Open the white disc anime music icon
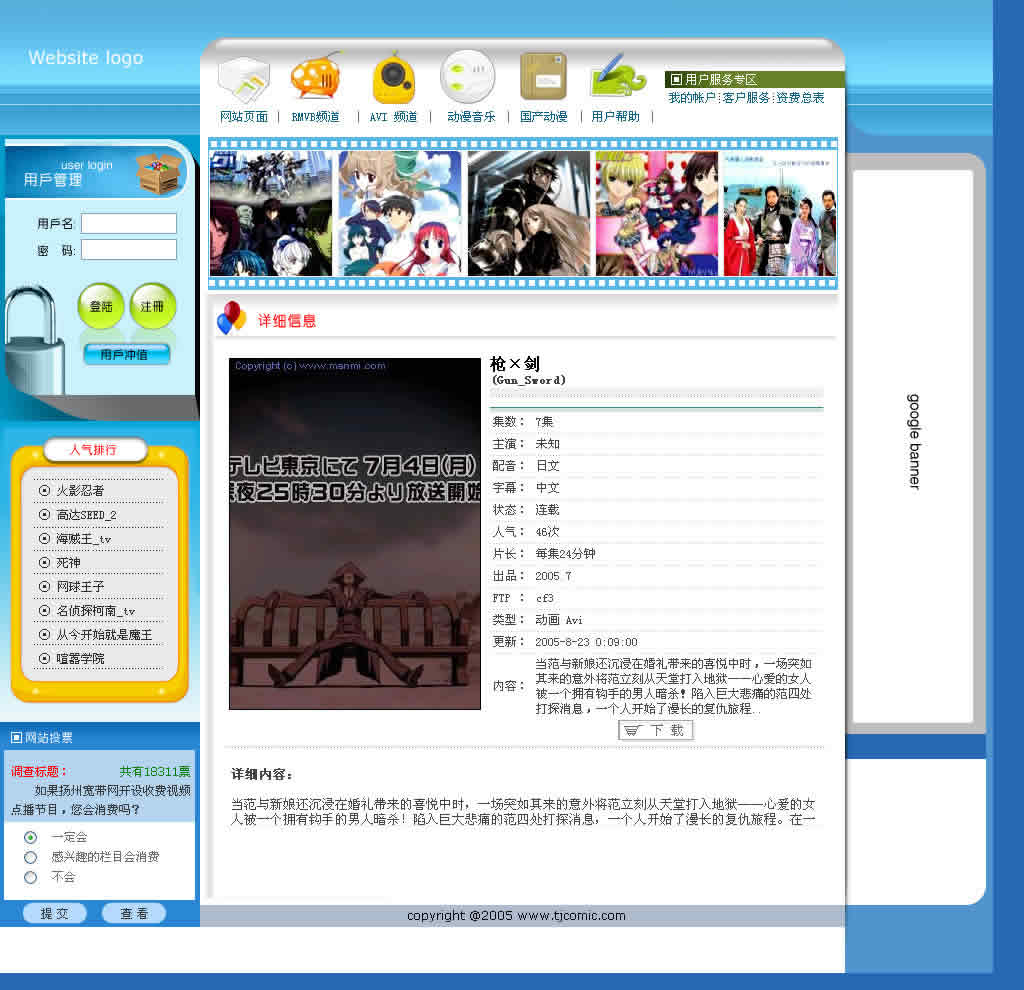 pyautogui.click(x=467, y=77)
